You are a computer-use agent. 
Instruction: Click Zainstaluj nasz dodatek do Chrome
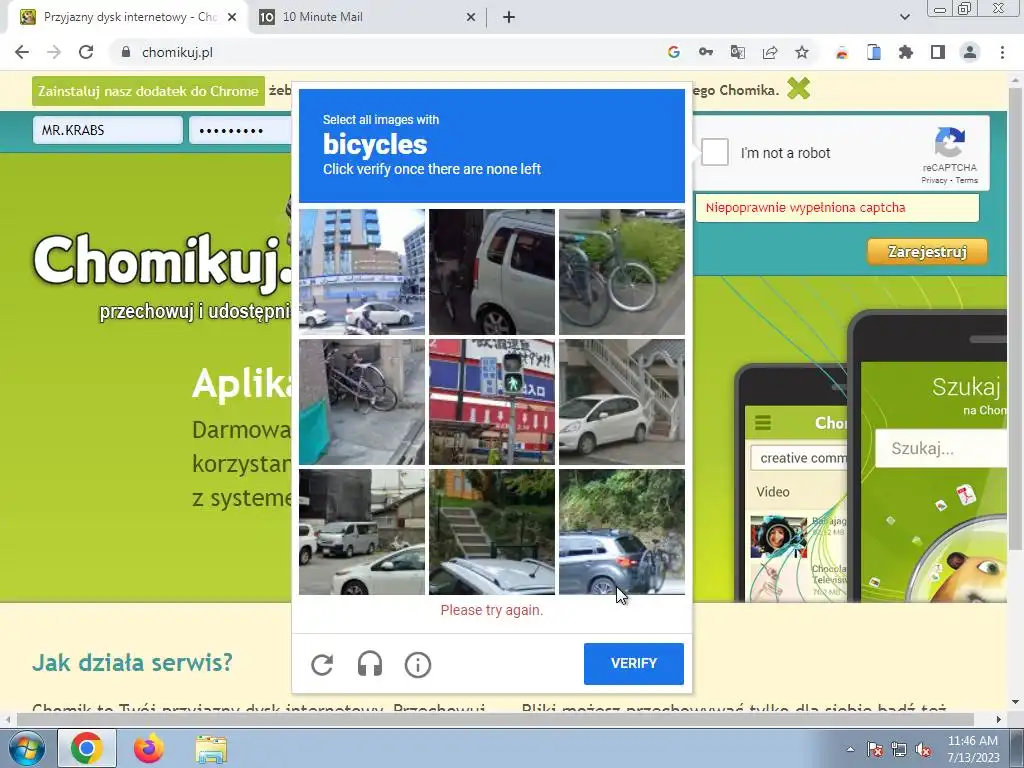click(148, 91)
